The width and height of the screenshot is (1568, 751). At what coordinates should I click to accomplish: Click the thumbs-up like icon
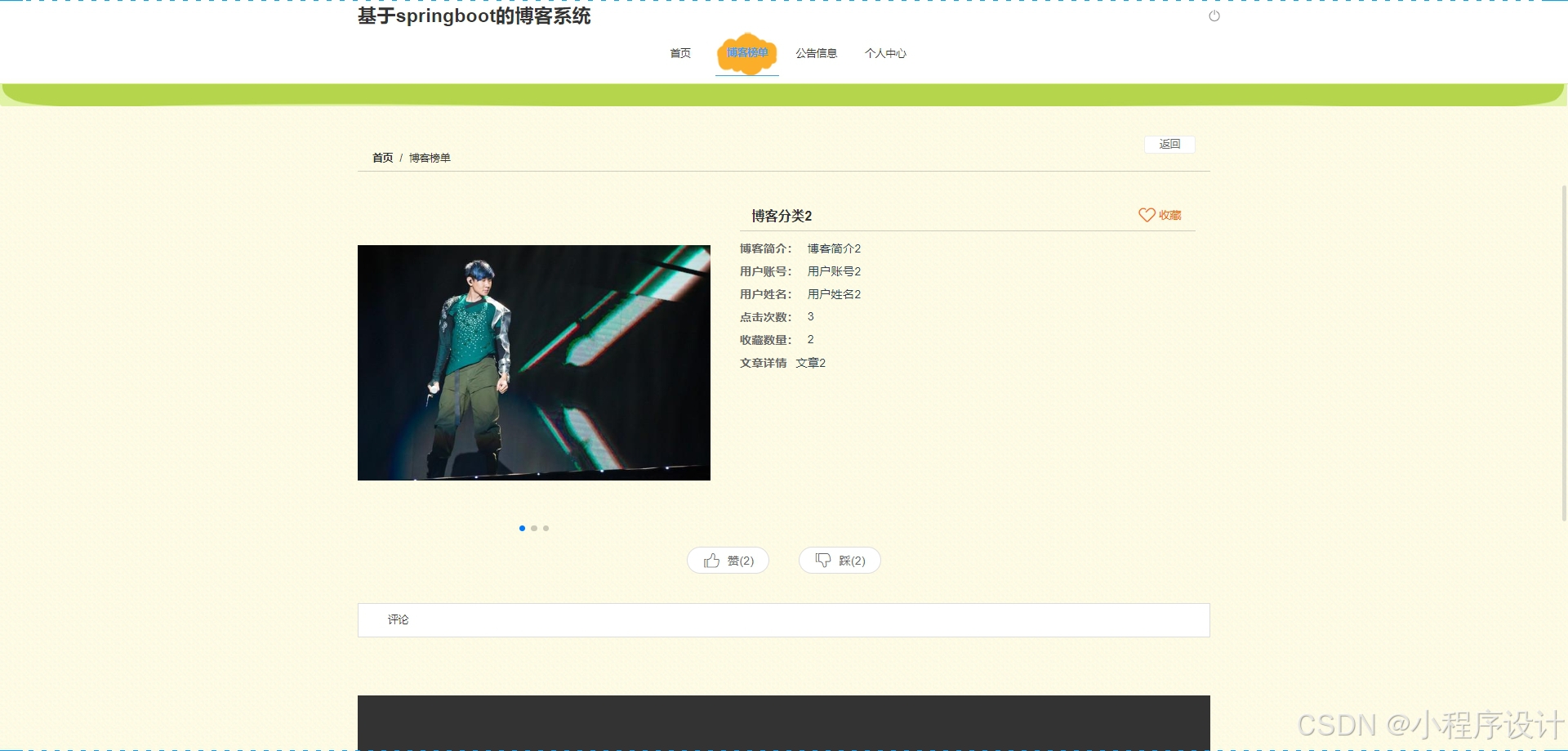712,561
